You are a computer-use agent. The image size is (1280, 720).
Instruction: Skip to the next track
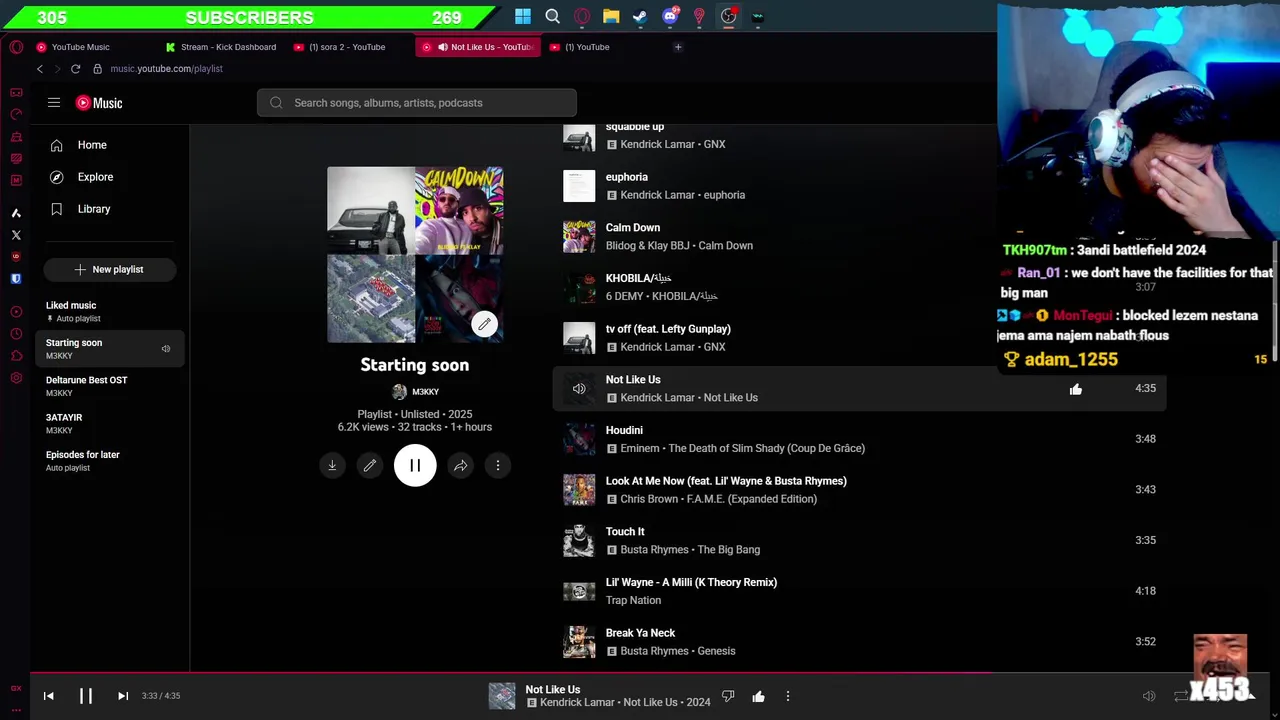(x=123, y=696)
